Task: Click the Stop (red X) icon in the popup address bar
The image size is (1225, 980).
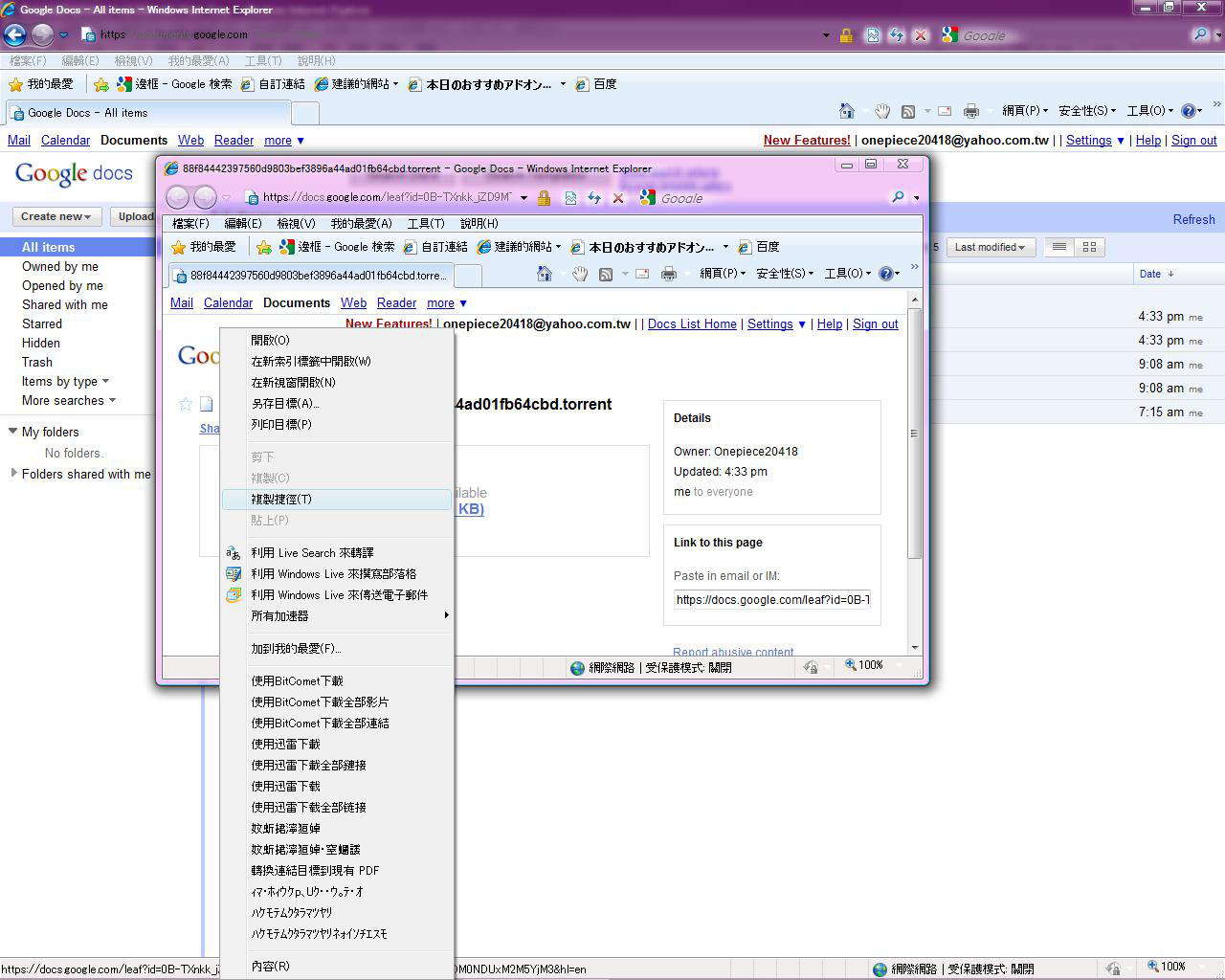Action: point(618,198)
